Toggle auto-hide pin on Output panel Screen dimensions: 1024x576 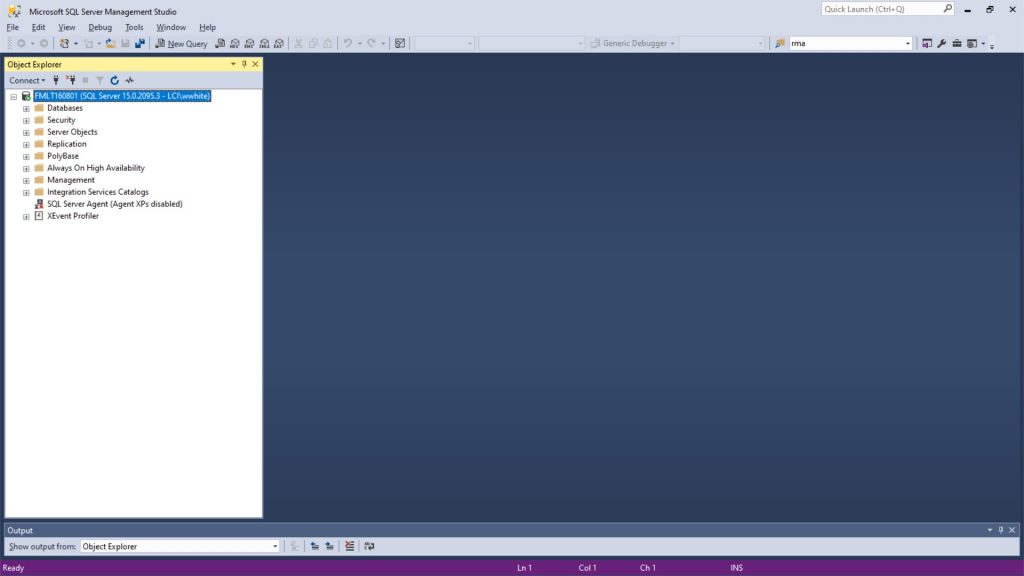click(1001, 530)
